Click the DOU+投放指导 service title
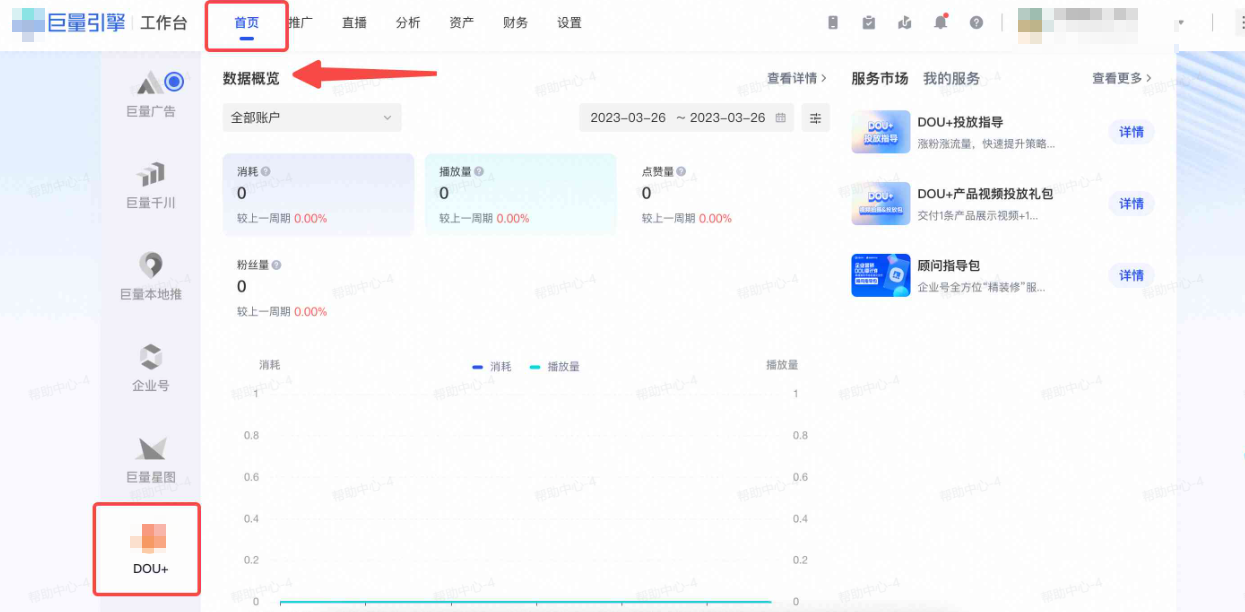This screenshot has width=1245, height=612. point(960,123)
